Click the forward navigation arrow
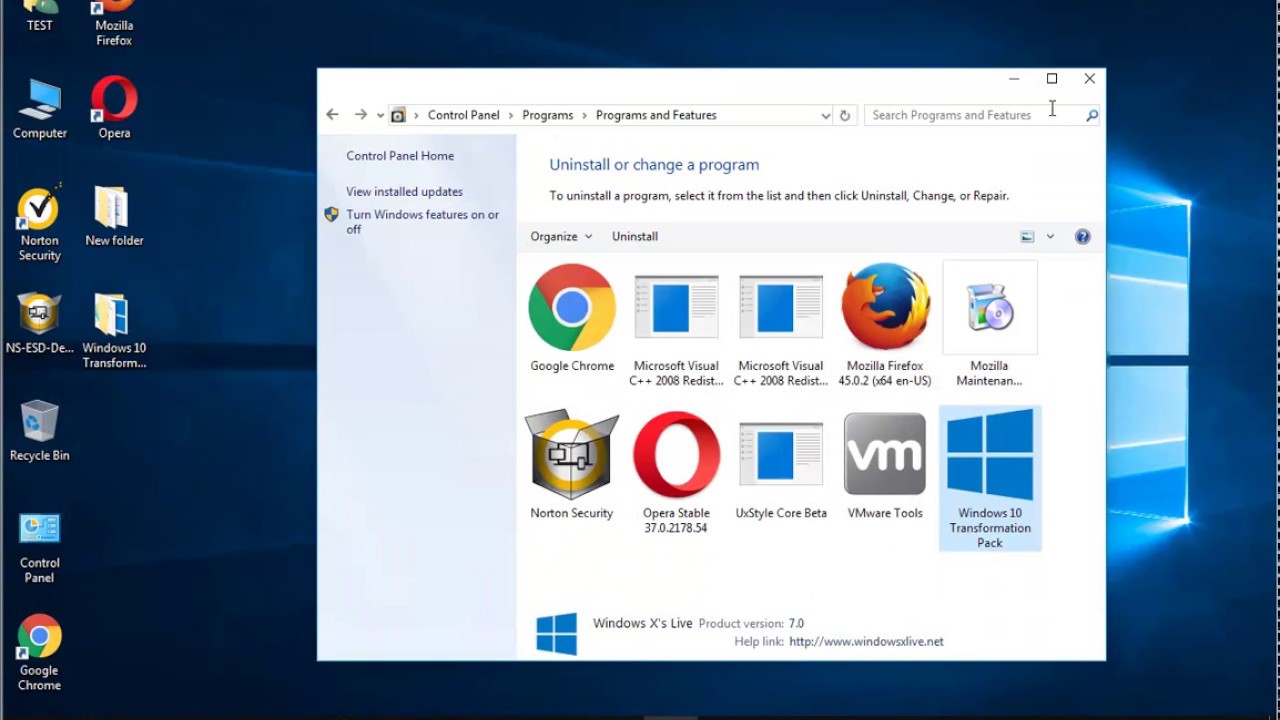 361,115
